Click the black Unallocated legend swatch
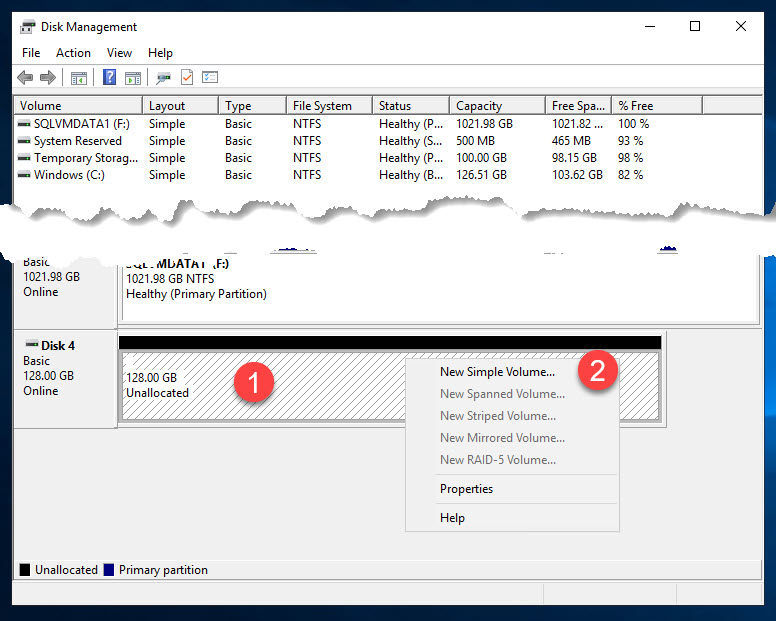The width and height of the screenshot is (776, 621). (25, 570)
